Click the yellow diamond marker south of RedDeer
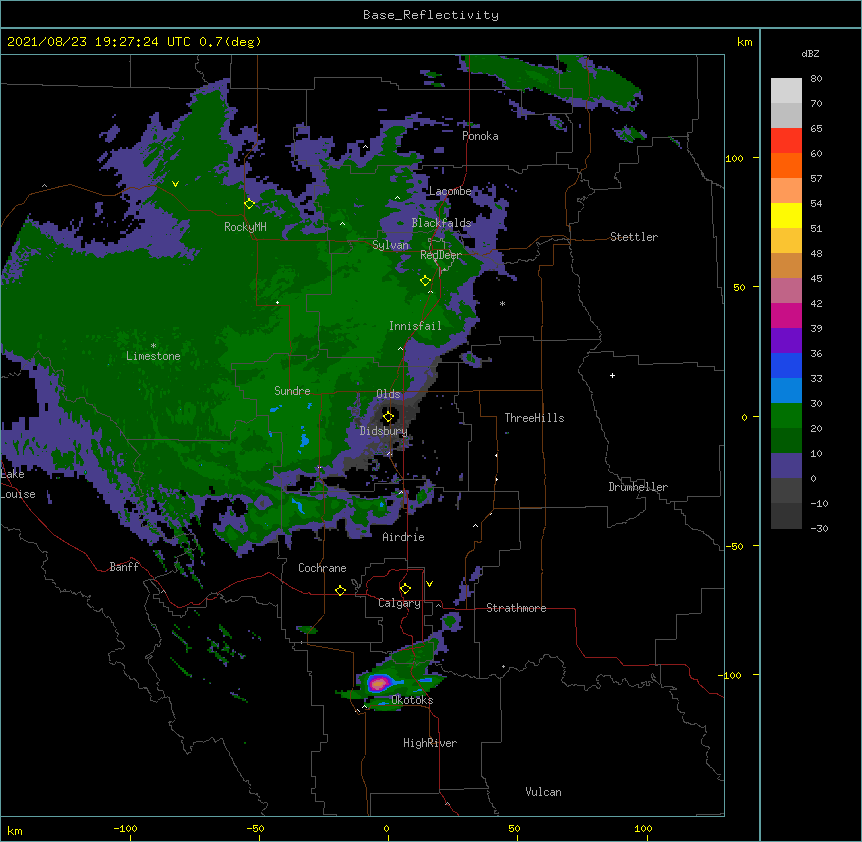Image resolution: width=862 pixels, height=842 pixels. click(x=426, y=281)
